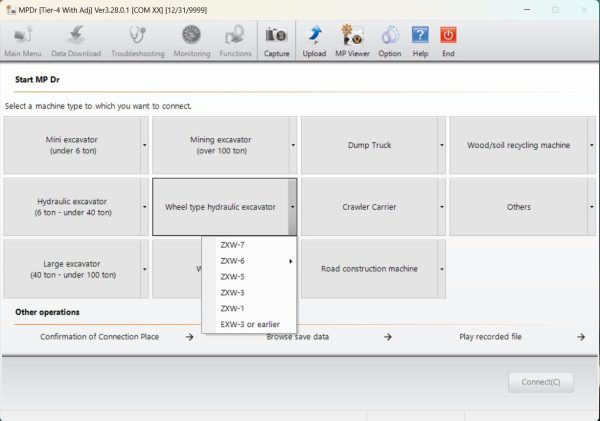Open Confirmation of Connection Place
The height and width of the screenshot is (421, 600).
pyautogui.click(x=99, y=337)
